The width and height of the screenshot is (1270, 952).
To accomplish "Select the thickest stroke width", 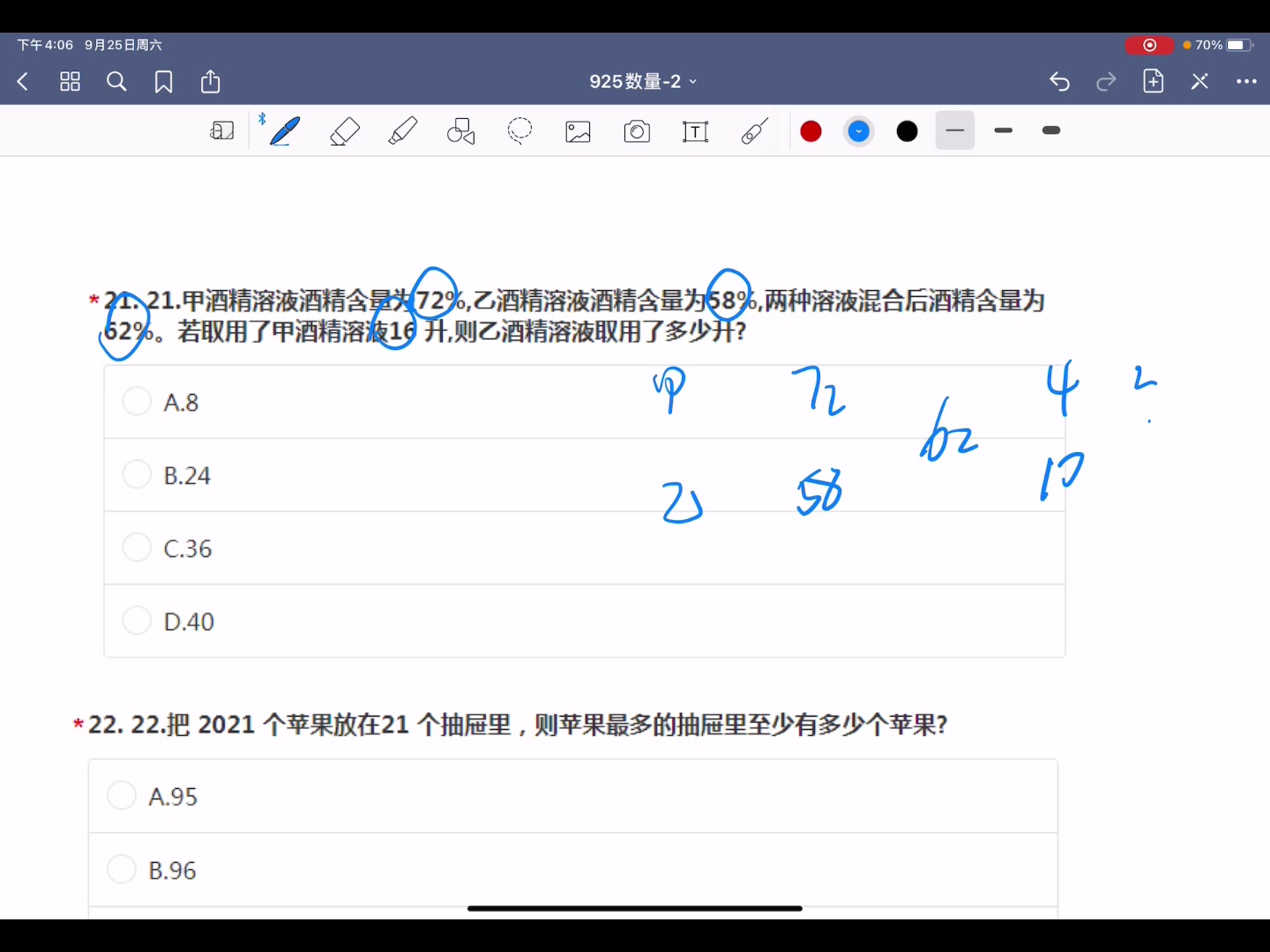I will click(x=1050, y=130).
